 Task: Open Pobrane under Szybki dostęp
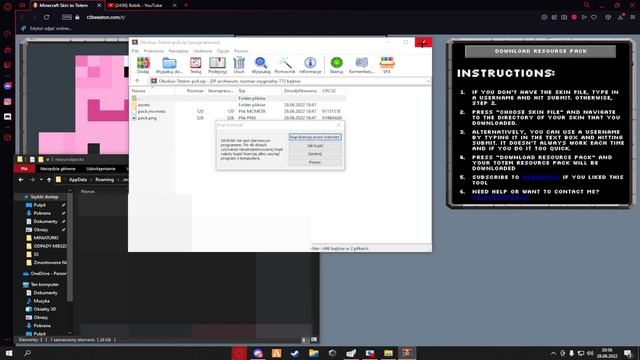tap(42, 213)
